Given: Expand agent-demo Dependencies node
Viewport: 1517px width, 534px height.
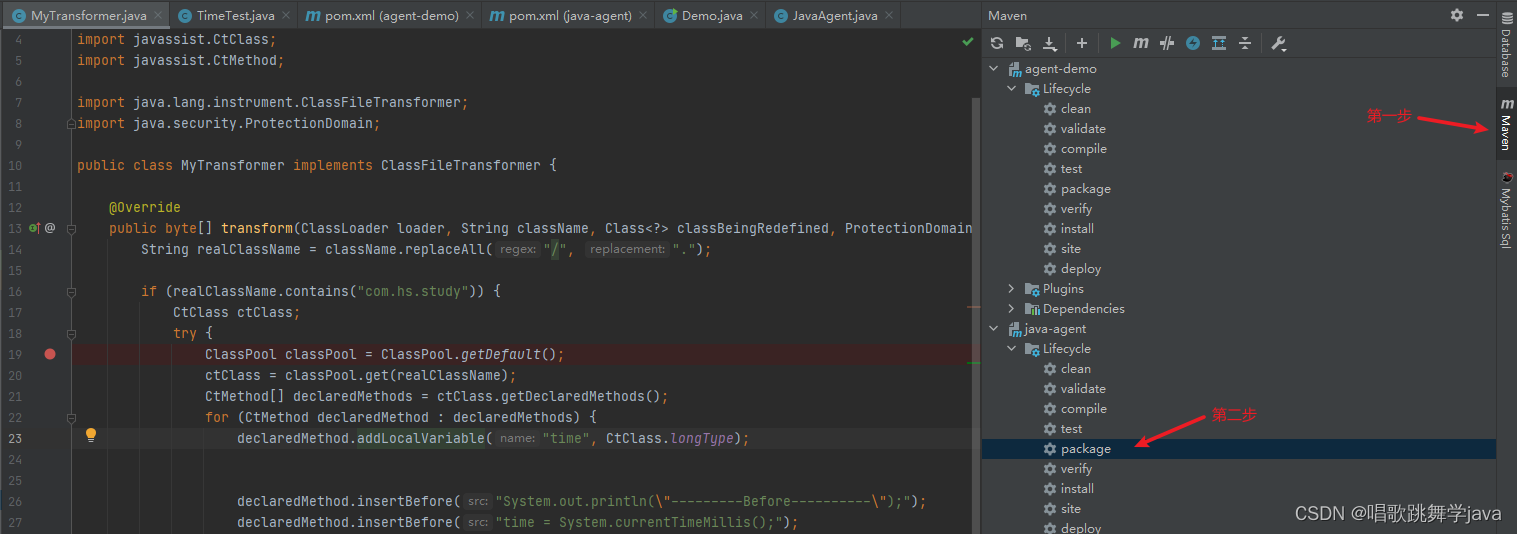Looking at the screenshot, I should (1012, 309).
